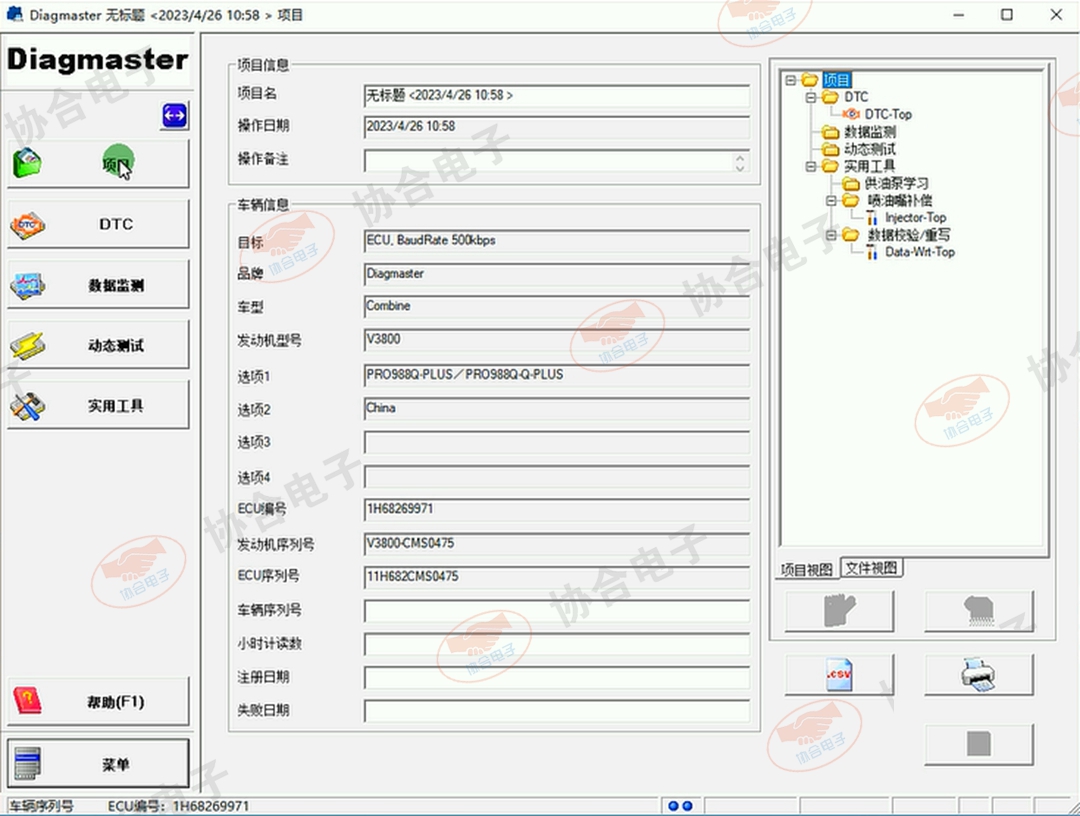The height and width of the screenshot is (816, 1080).
Task: Click the menu list icon
Action: pos(28,764)
